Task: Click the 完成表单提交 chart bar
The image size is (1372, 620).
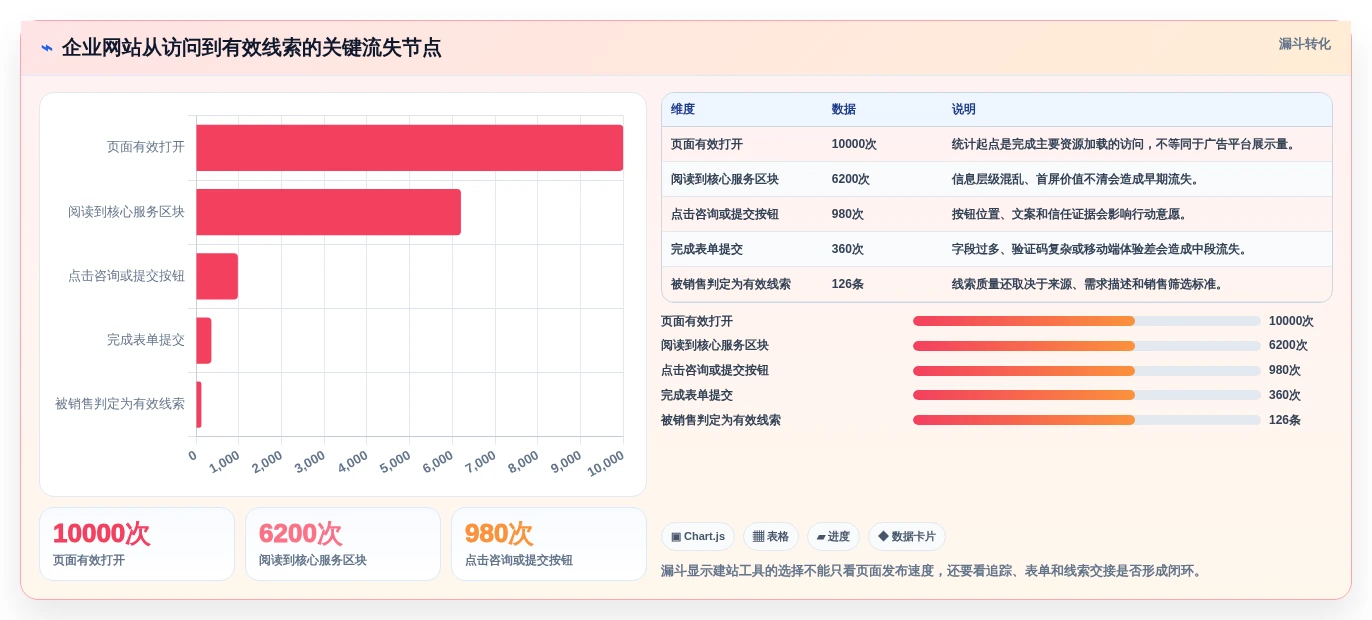Action: pyautogui.click(x=204, y=340)
